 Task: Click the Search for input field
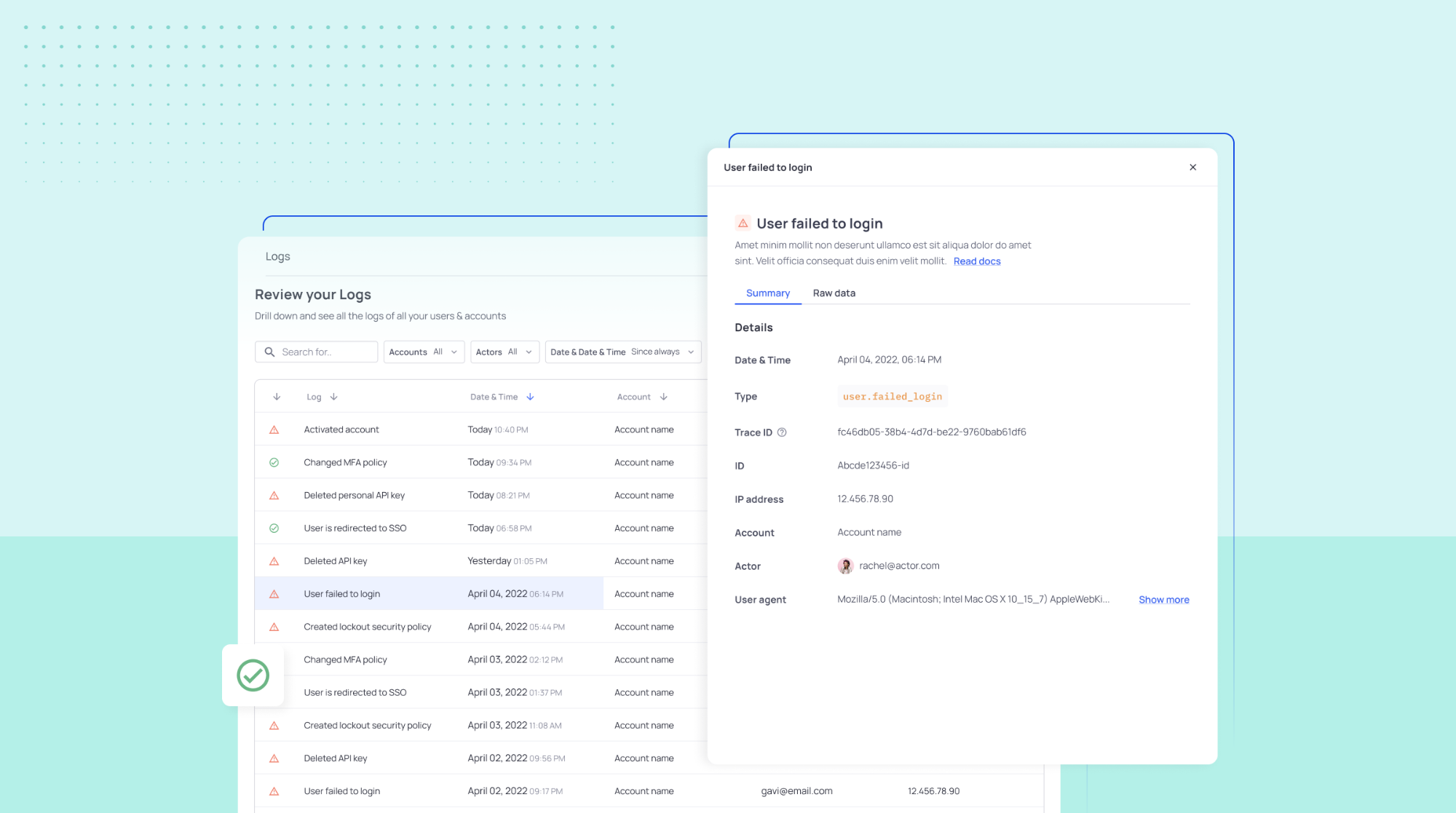point(316,352)
